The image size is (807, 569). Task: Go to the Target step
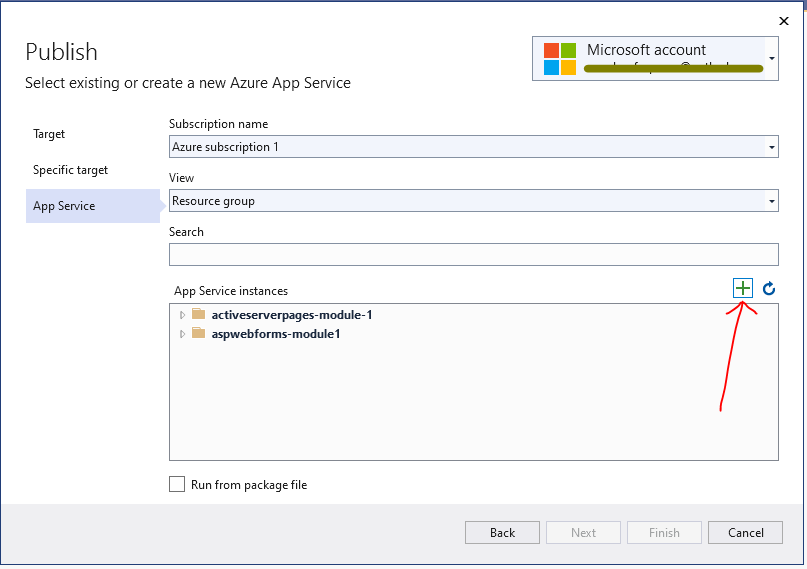click(49, 134)
